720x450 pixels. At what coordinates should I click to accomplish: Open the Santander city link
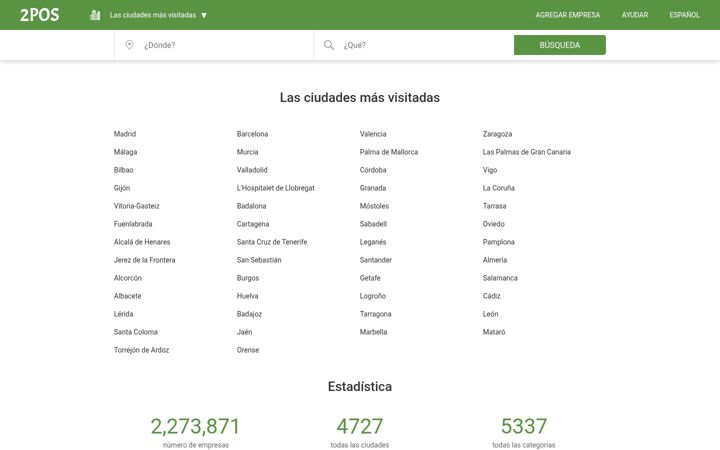(376, 260)
